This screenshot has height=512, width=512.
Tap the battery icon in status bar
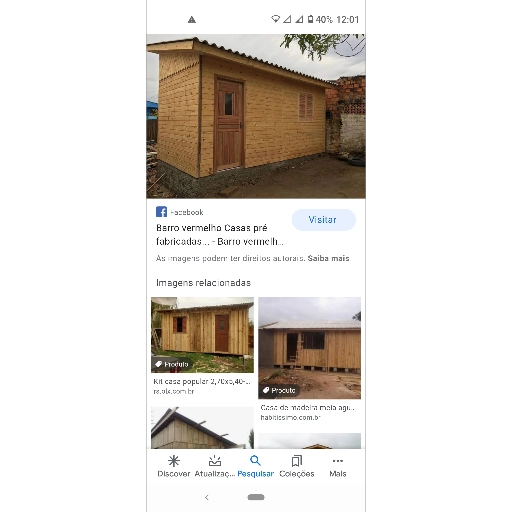click(310, 19)
